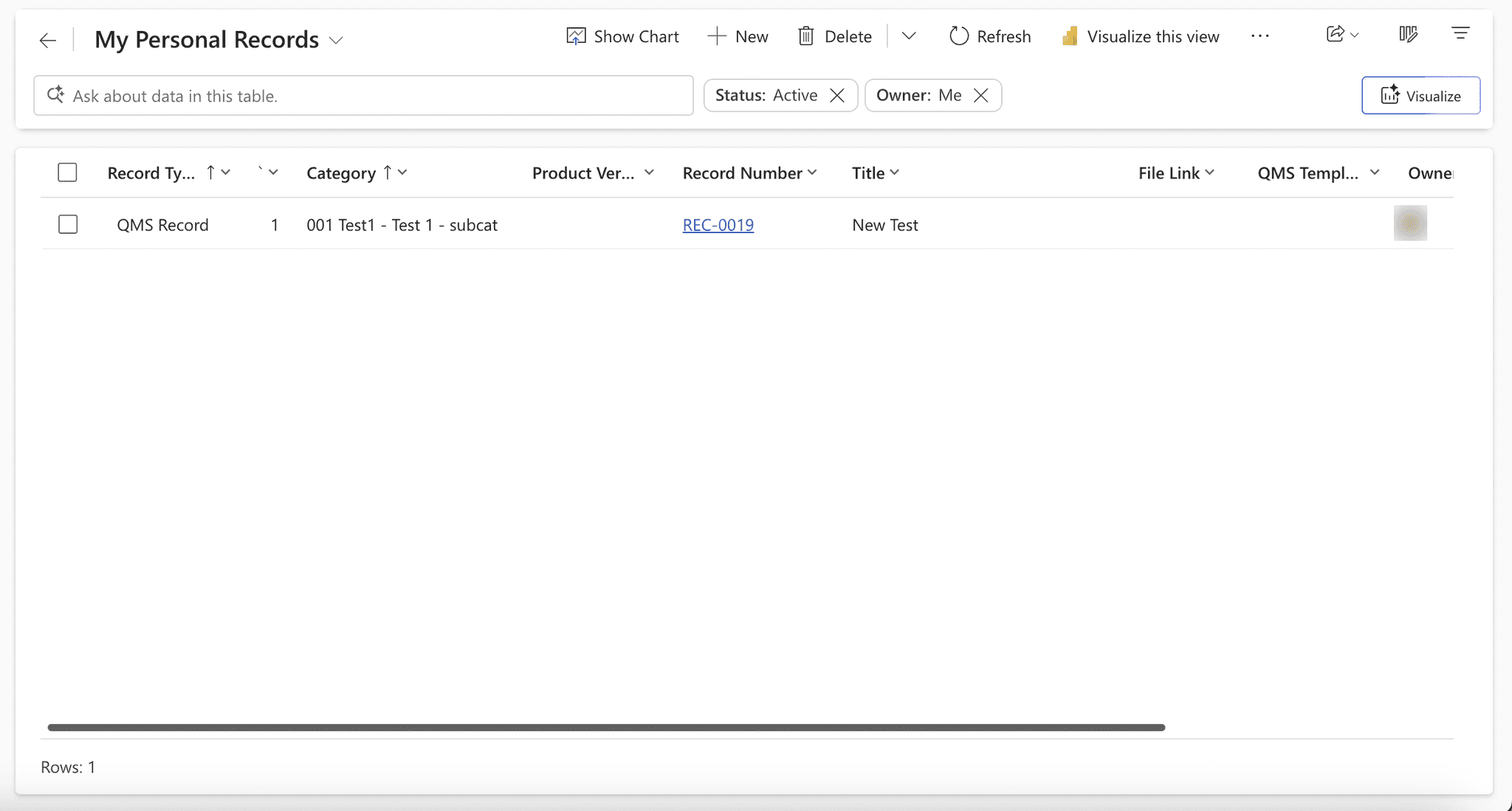This screenshot has height=811, width=1512.
Task: Open the edit columns icon
Action: click(x=1409, y=34)
